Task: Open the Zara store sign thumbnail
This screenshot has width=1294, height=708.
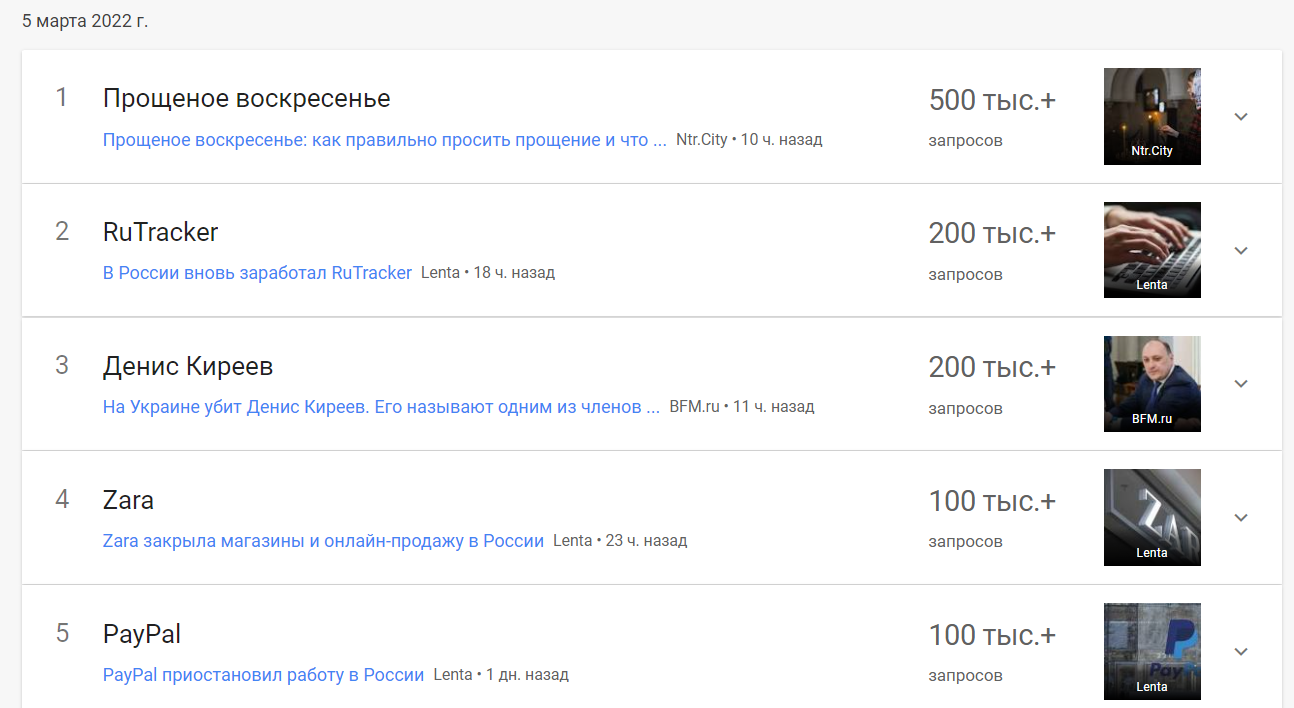Action: pyautogui.click(x=1152, y=518)
